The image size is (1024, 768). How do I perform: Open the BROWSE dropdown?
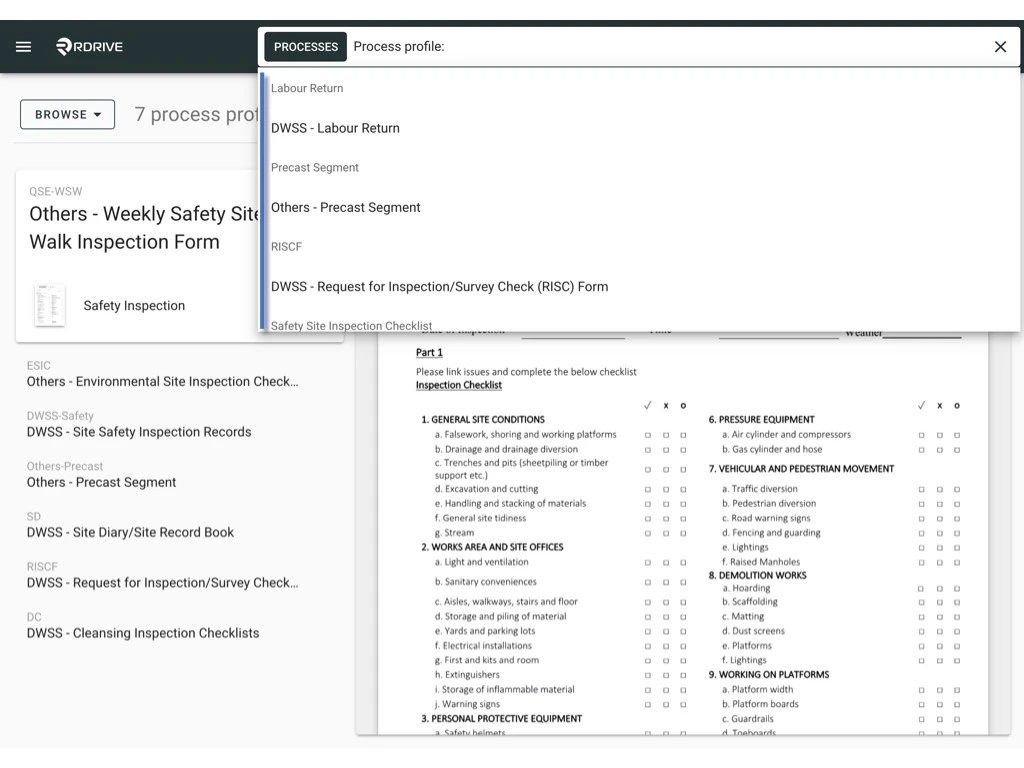click(67, 114)
